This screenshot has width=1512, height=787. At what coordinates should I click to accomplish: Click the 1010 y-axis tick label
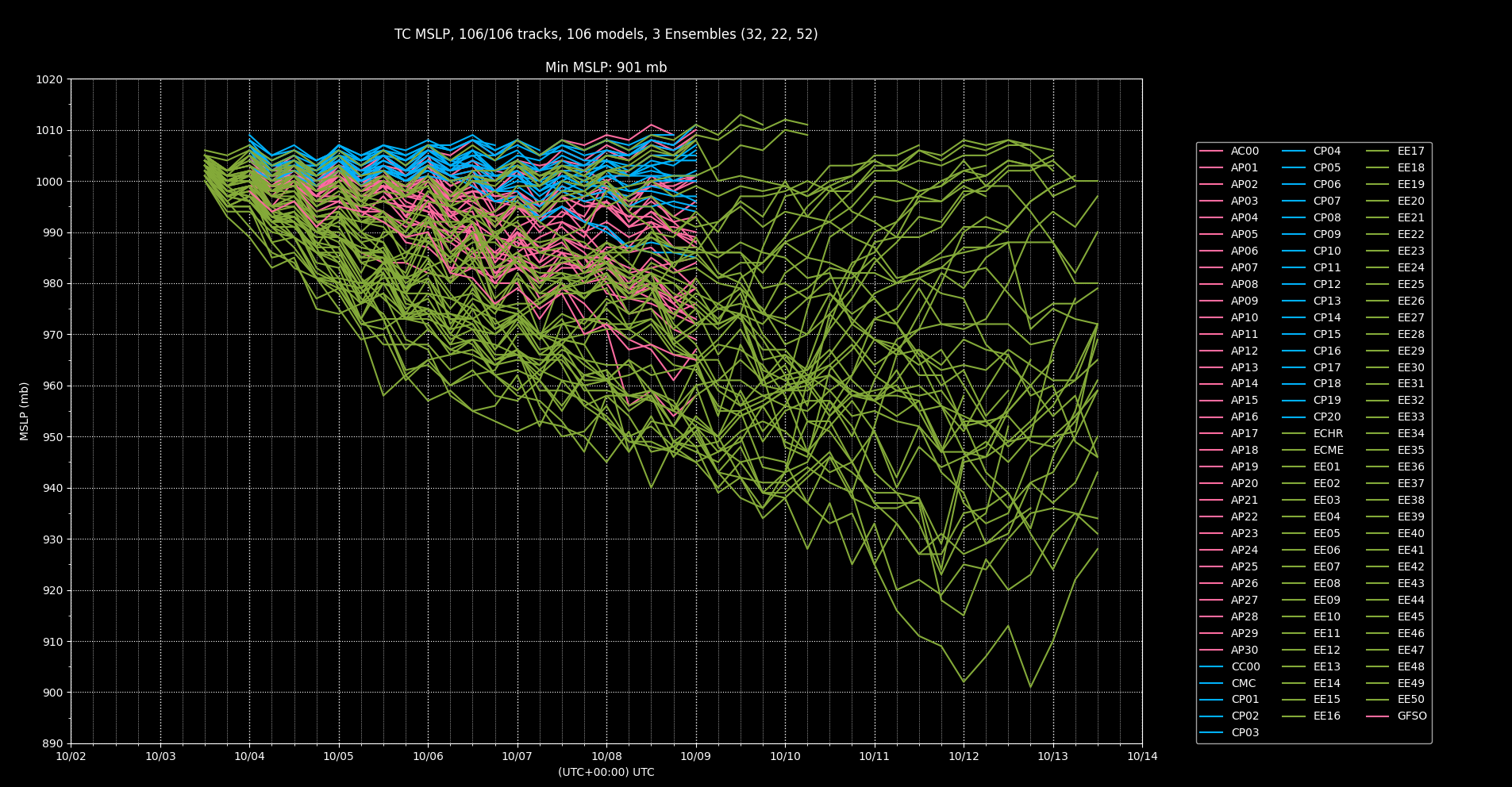coord(49,130)
